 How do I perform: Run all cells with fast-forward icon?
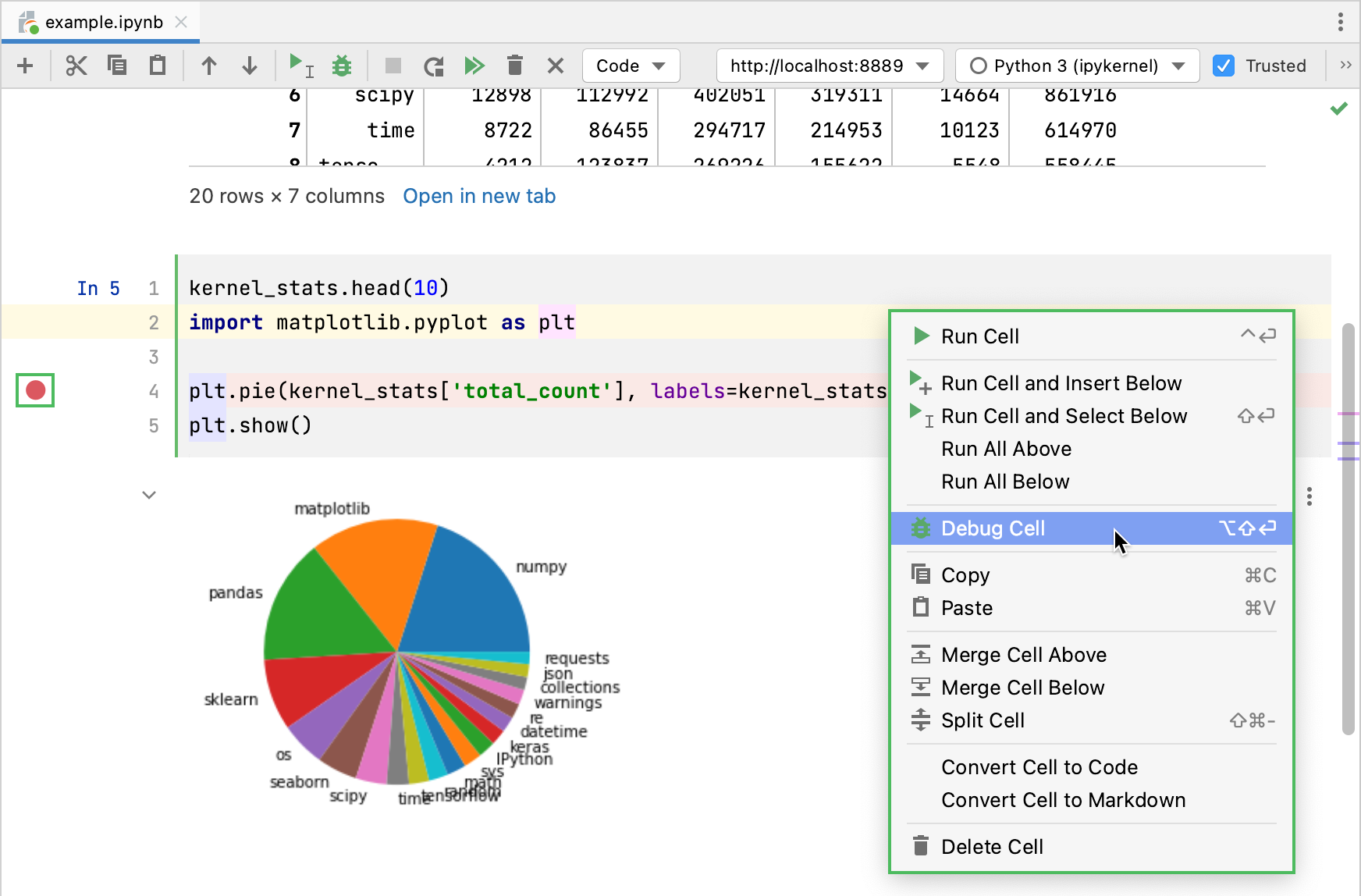pyautogui.click(x=475, y=66)
